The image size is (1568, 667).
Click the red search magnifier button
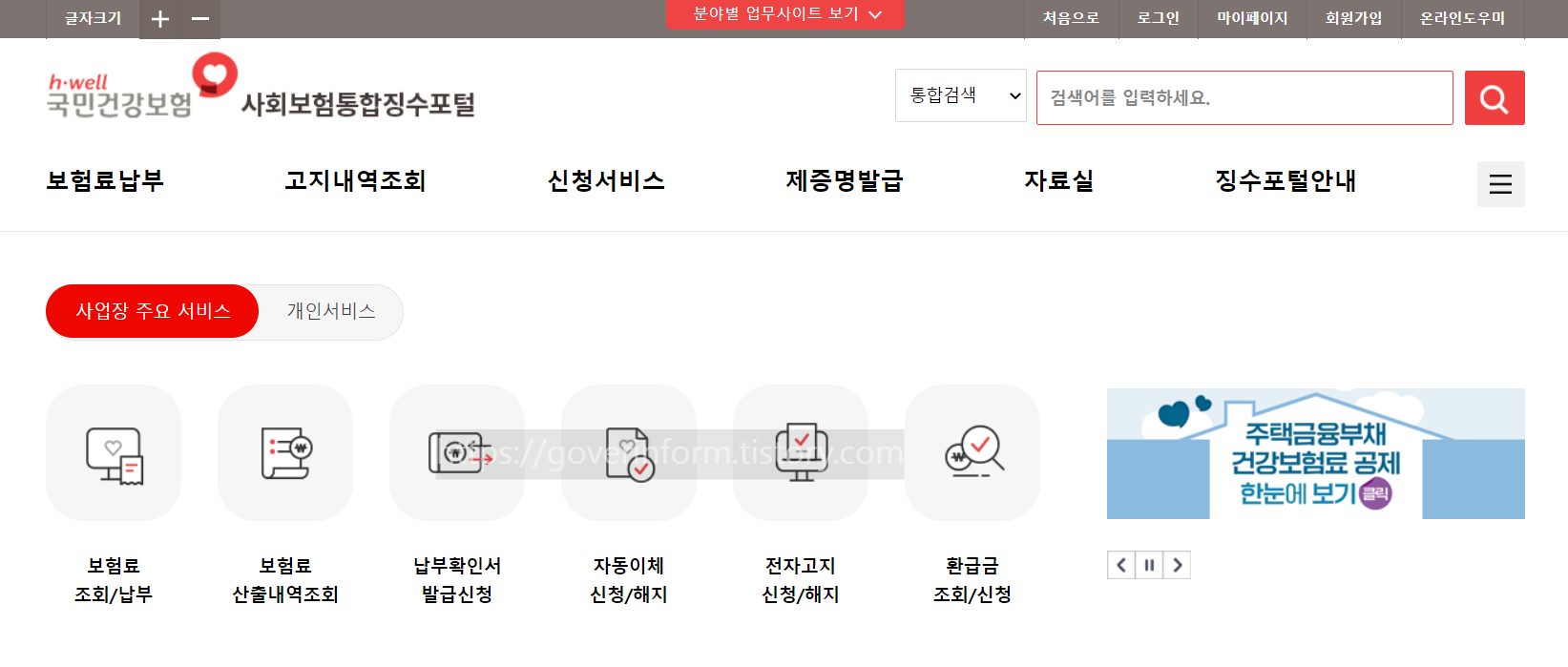pos(1495,97)
